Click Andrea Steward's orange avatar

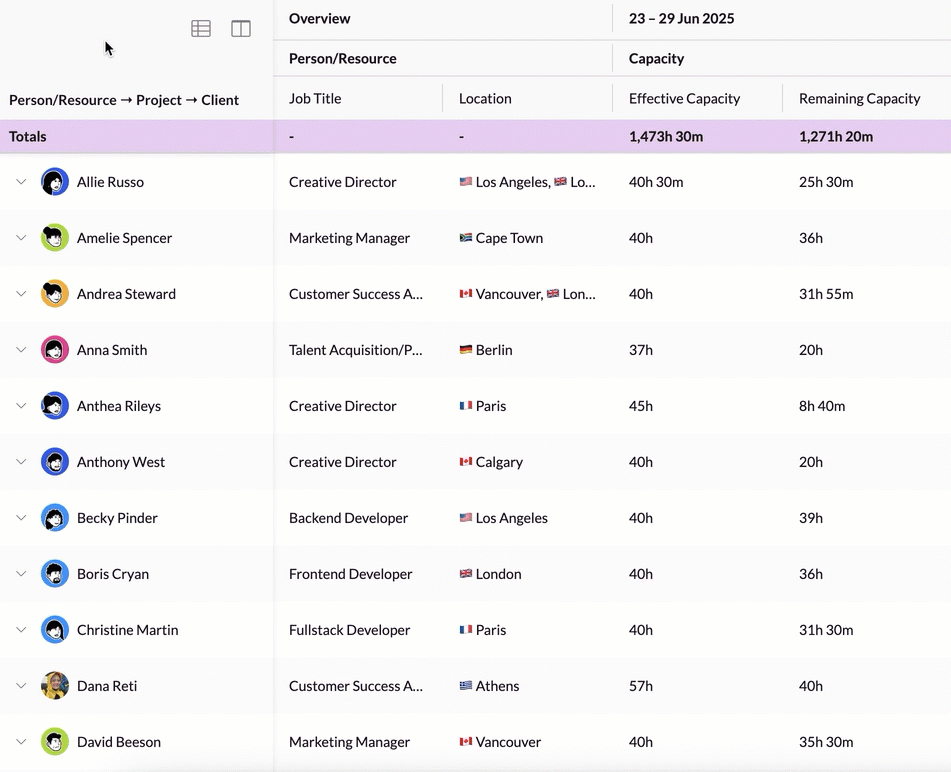coord(55,294)
